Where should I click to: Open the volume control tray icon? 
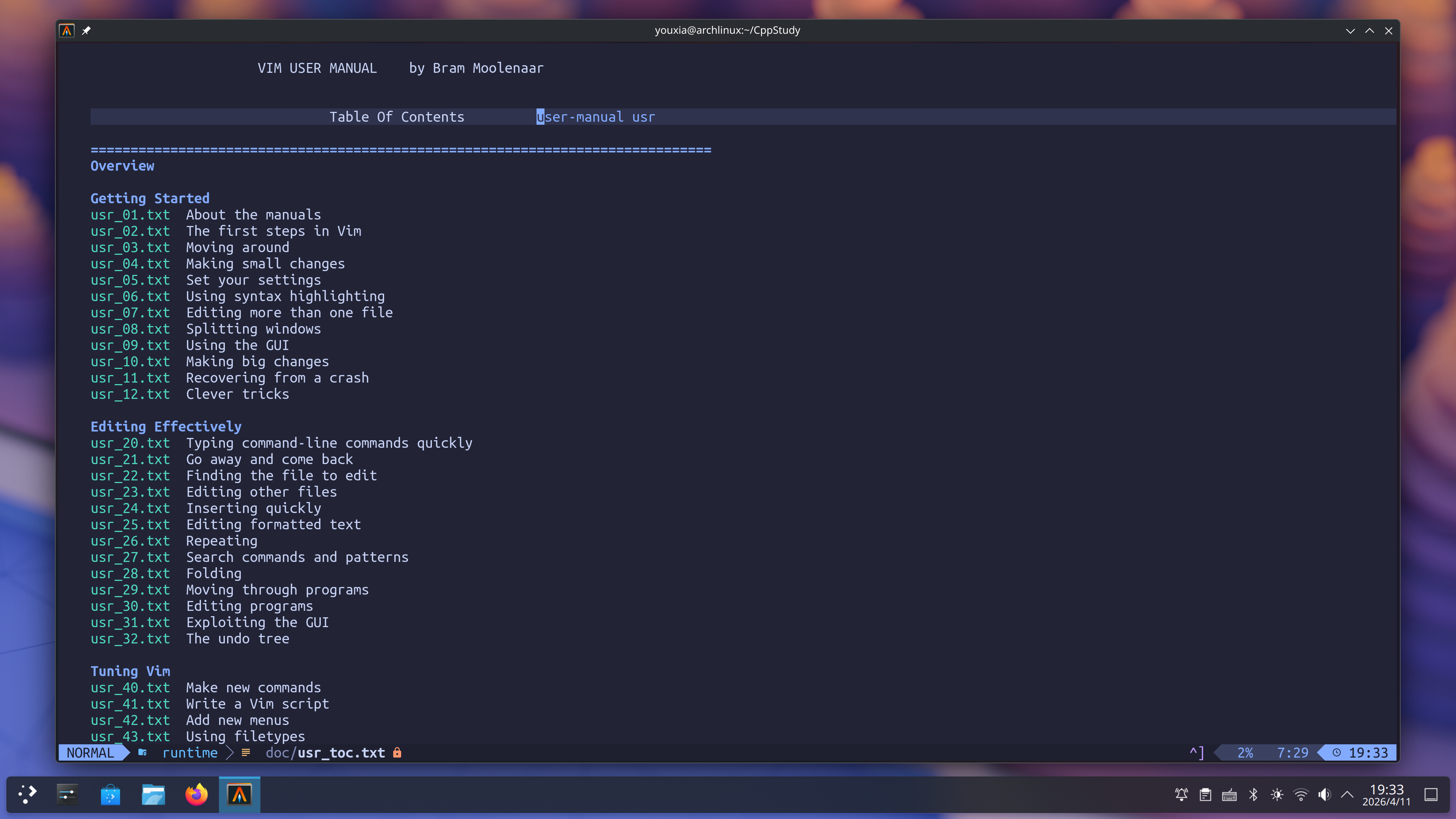1324,795
